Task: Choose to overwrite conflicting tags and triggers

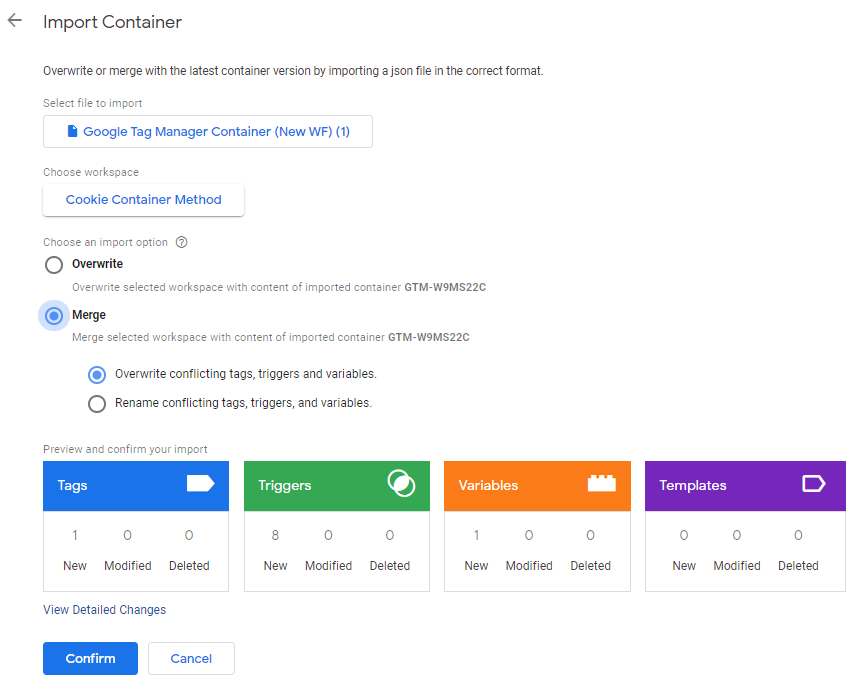Action: click(x=97, y=374)
